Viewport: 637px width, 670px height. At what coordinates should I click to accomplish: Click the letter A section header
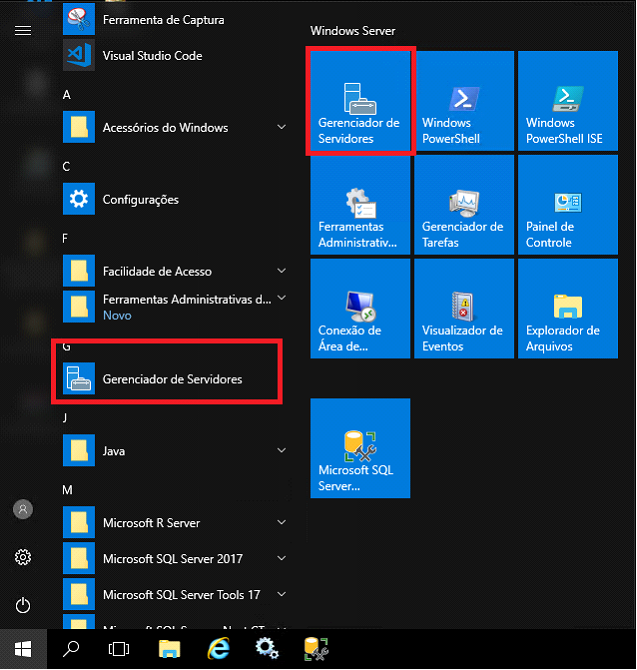point(67,95)
